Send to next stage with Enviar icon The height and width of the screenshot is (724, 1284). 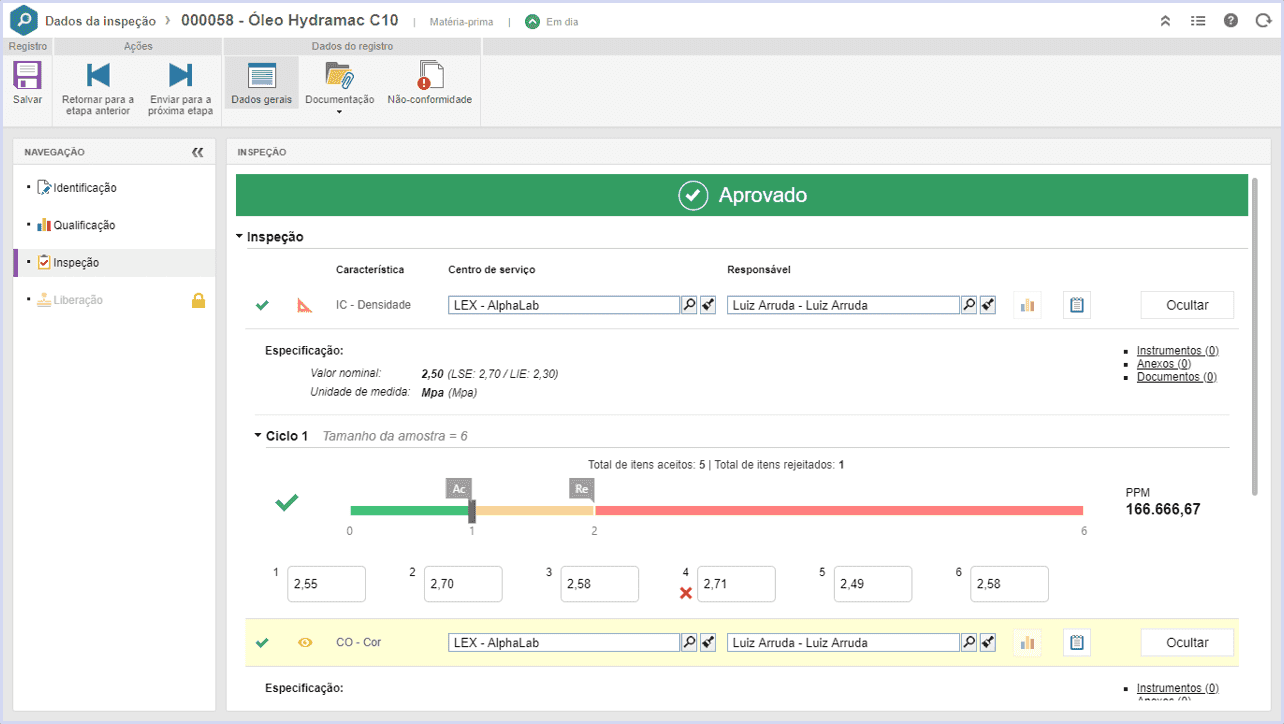click(x=180, y=75)
